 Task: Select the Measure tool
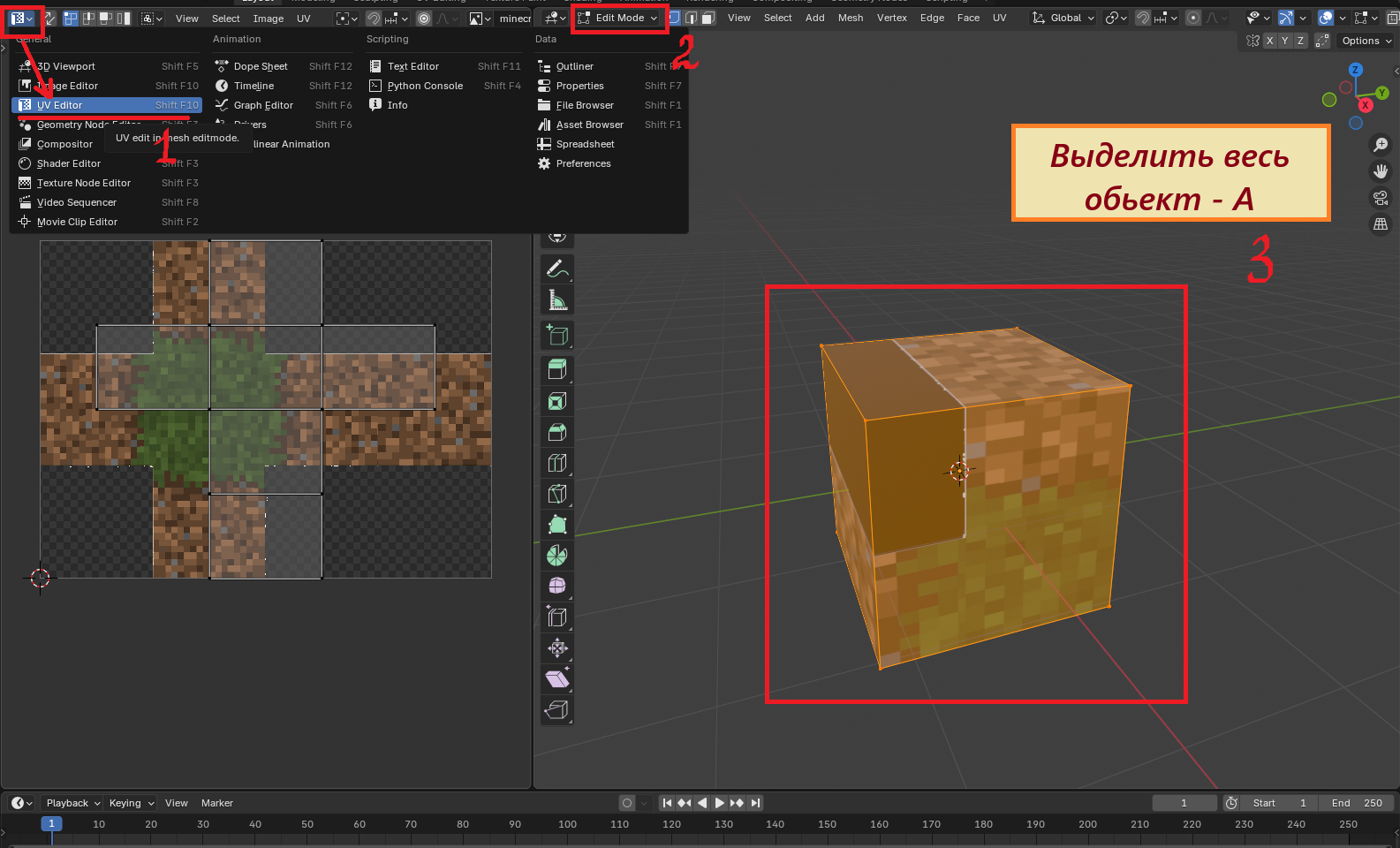tap(556, 300)
